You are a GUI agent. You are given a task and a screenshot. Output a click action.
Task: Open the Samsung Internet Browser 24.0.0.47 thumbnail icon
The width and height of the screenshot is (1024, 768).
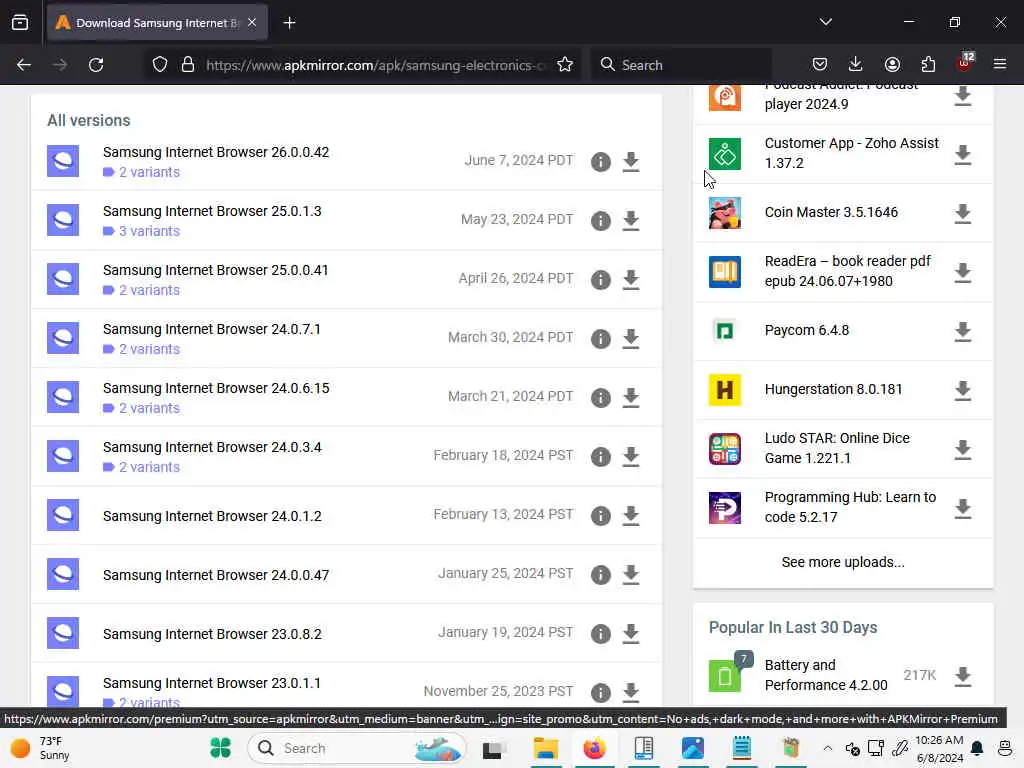pyautogui.click(x=63, y=574)
